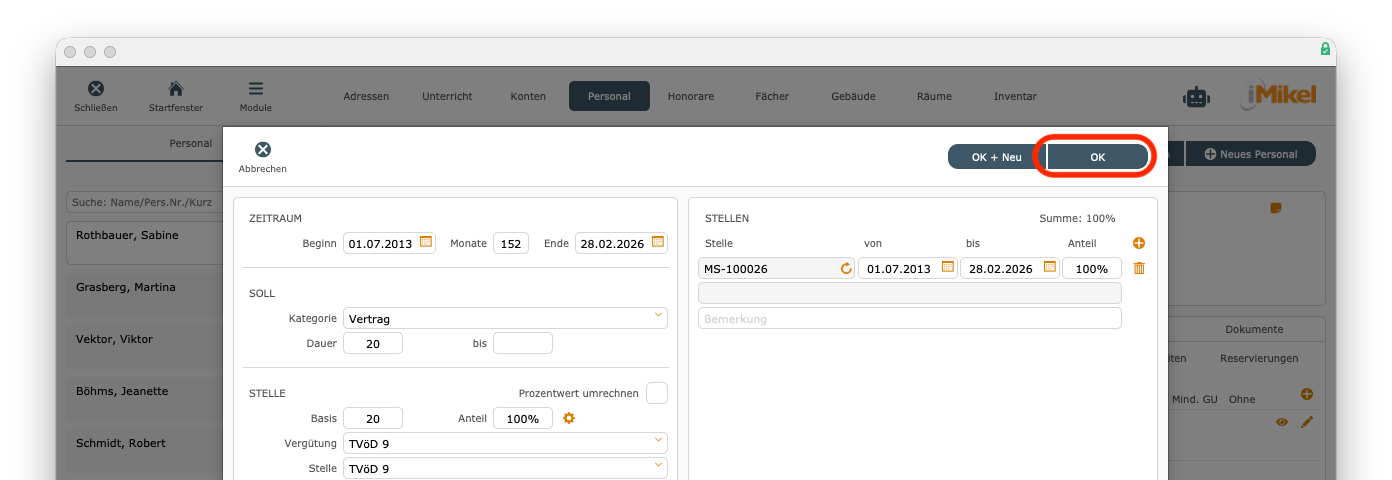
Task: Delete Stelle row with trash icon
Action: click(x=1138, y=268)
